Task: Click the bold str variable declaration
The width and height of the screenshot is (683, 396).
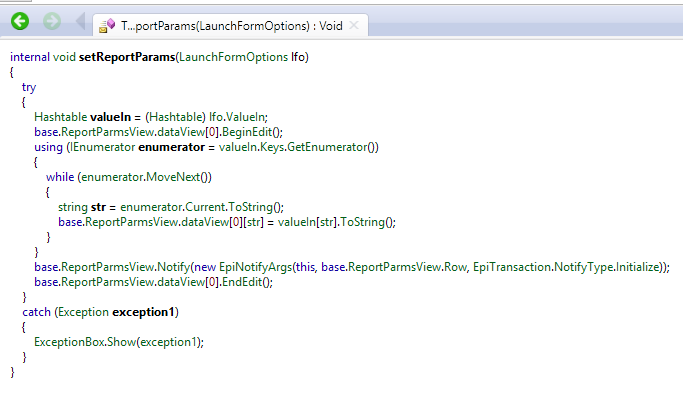Action: pyautogui.click(x=98, y=207)
